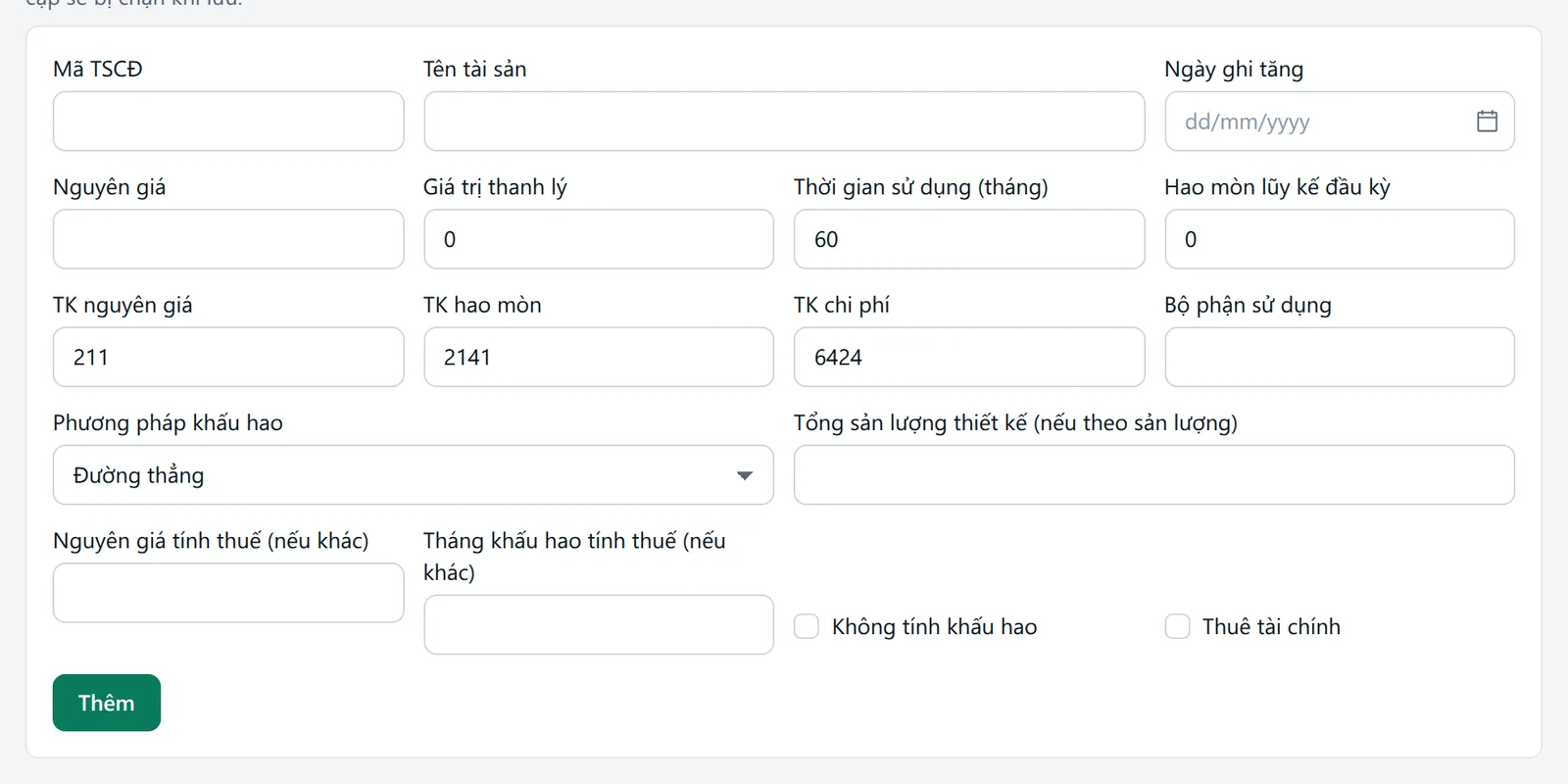Select the Tháng khấu hao tính thuế input
Viewport: 1568px width, 784px height.
point(599,624)
